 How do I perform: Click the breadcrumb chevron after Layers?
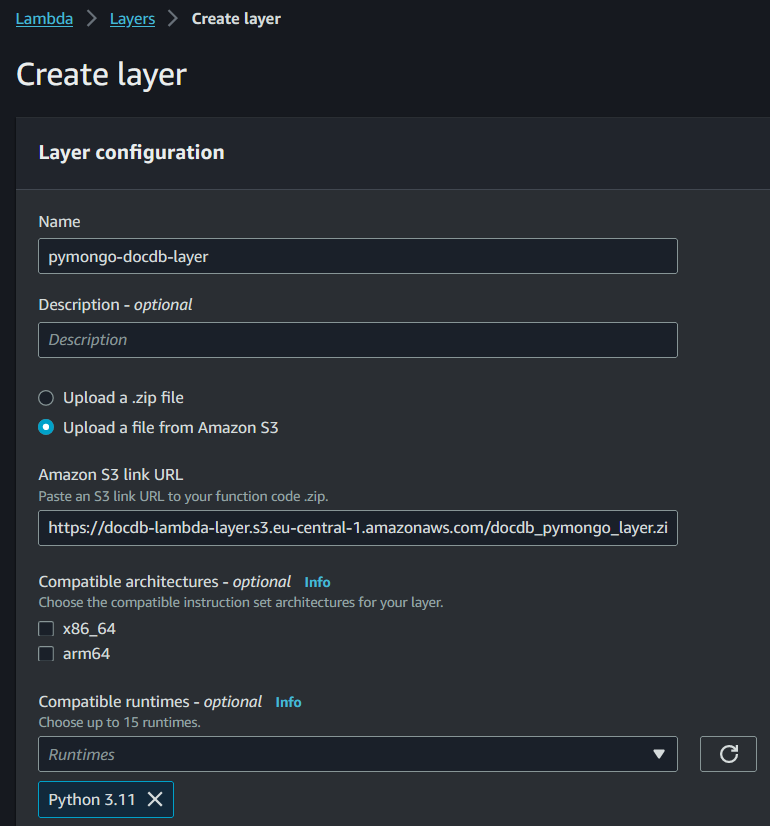[x=173, y=18]
